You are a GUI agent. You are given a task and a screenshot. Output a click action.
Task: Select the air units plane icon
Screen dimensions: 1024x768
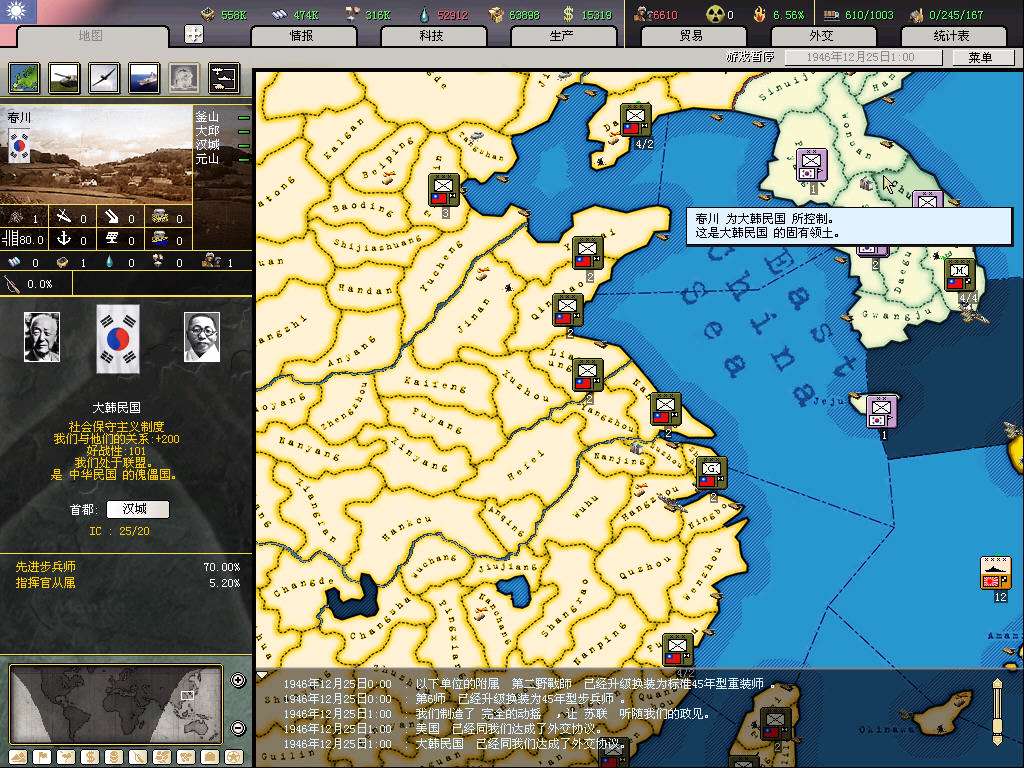pyautogui.click(x=104, y=78)
